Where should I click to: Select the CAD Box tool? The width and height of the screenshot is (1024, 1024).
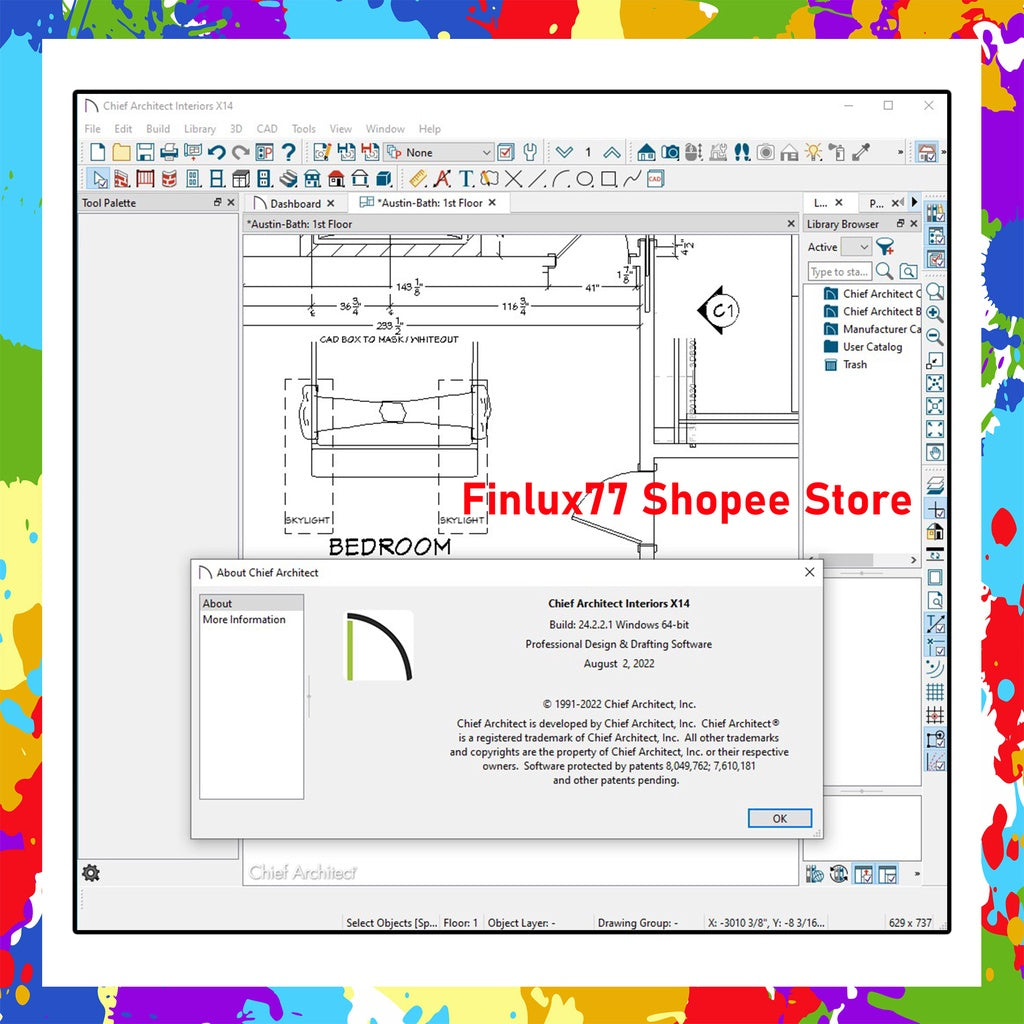tap(609, 180)
